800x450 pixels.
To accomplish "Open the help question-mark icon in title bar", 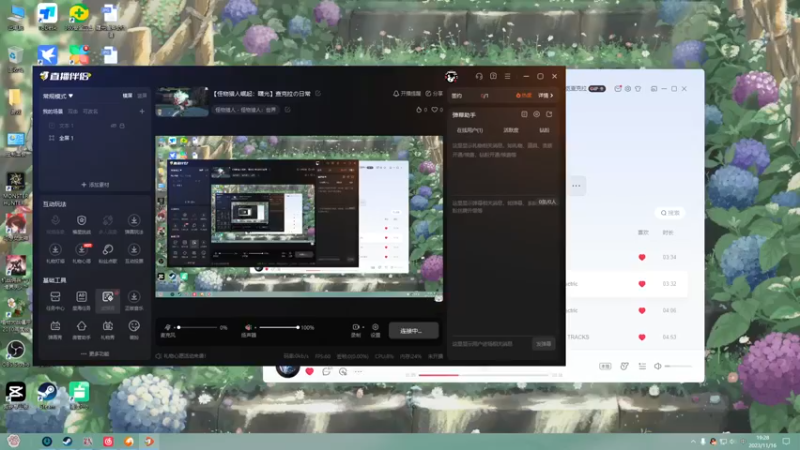I will (x=493, y=77).
